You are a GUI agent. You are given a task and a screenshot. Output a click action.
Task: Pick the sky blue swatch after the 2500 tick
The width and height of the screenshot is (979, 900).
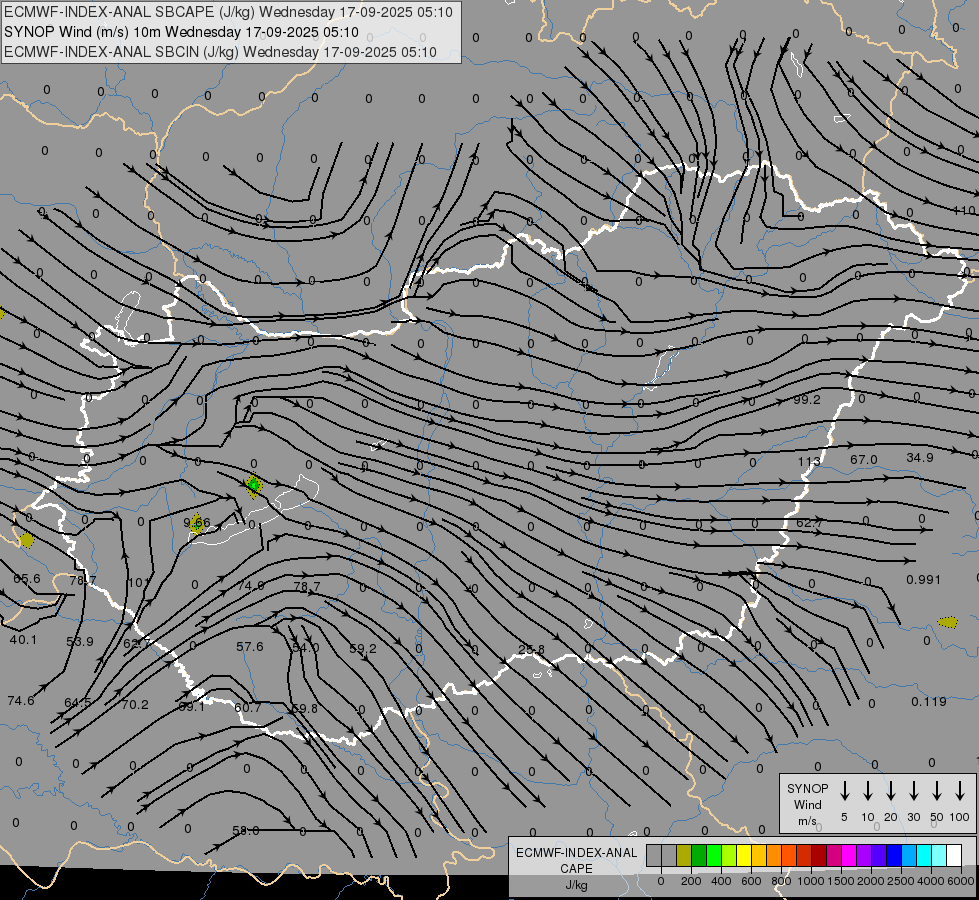909,856
